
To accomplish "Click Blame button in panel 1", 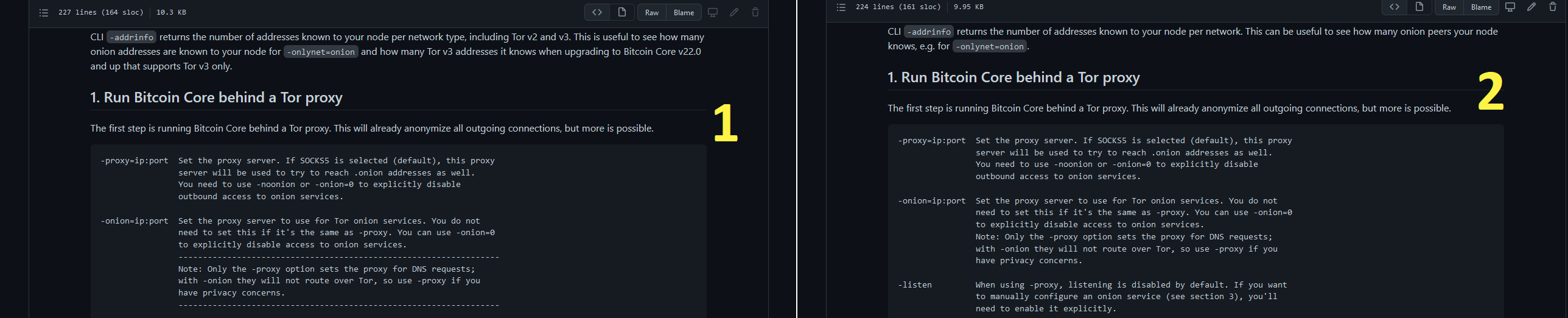I will click(x=684, y=12).
